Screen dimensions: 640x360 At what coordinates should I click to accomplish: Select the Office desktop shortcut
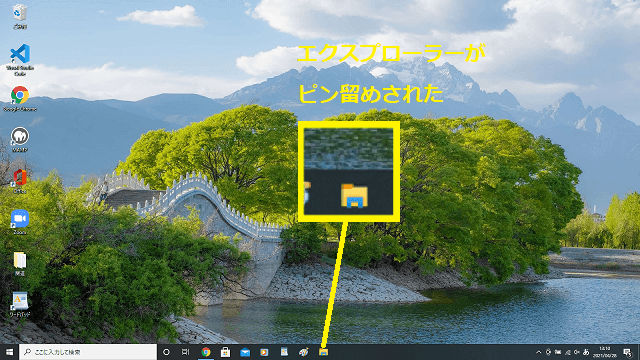point(20,181)
